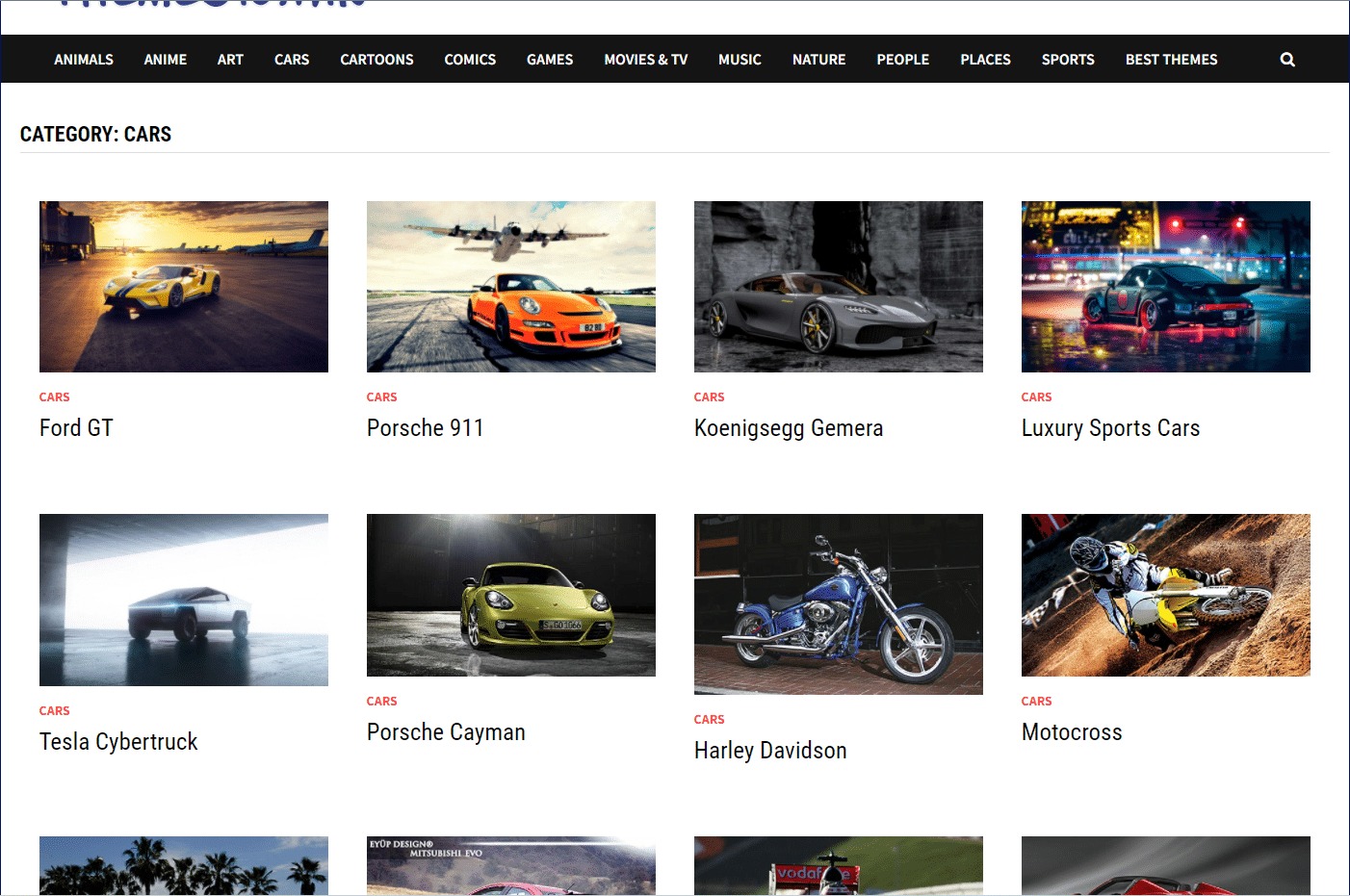The width and height of the screenshot is (1350, 896).
Task: Open the Luxury Sports Cars title link
Action: [x=1110, y=429]
